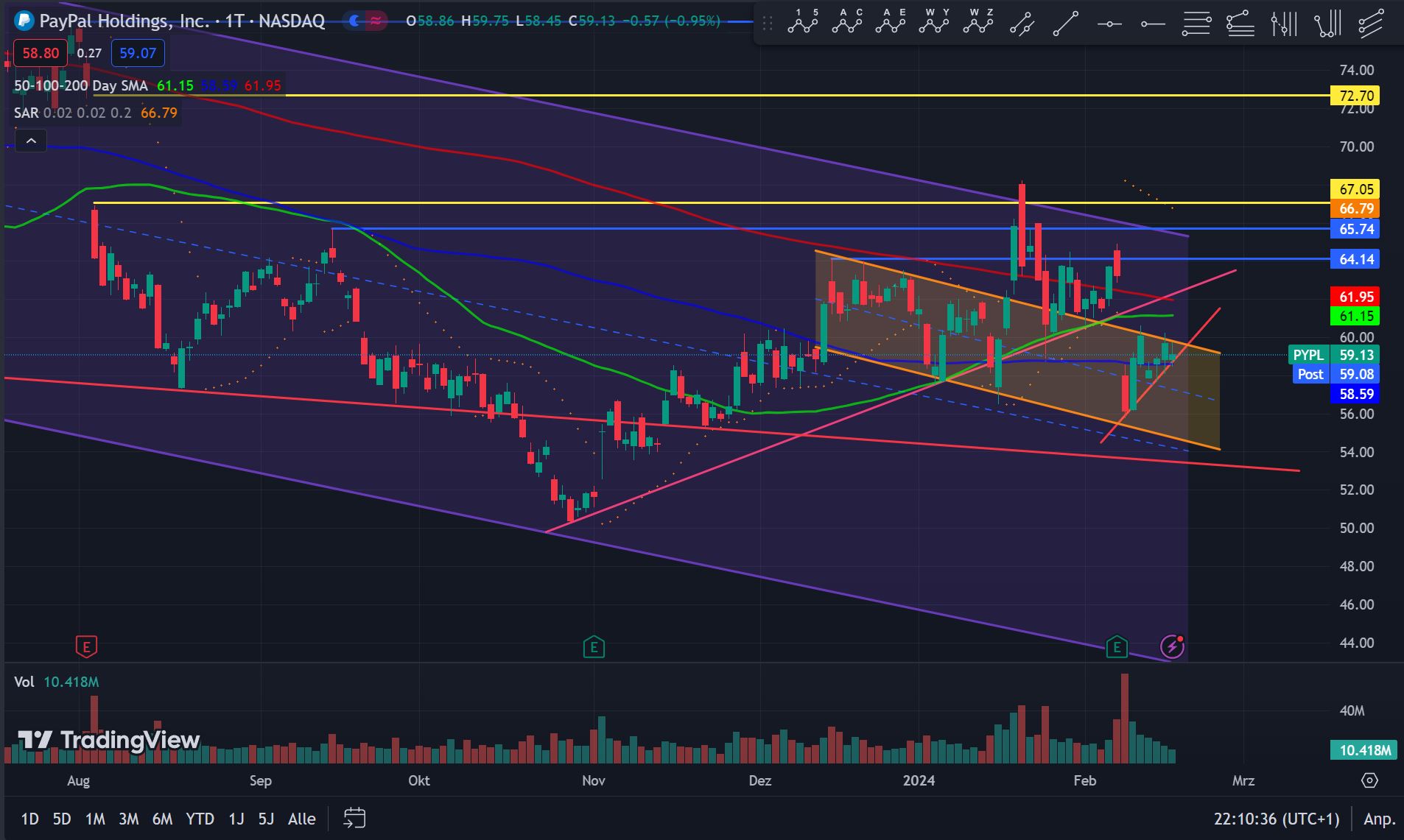The image size is (1404, 840).
Task: Switch to the 3M time range
Action: point(129,819)
